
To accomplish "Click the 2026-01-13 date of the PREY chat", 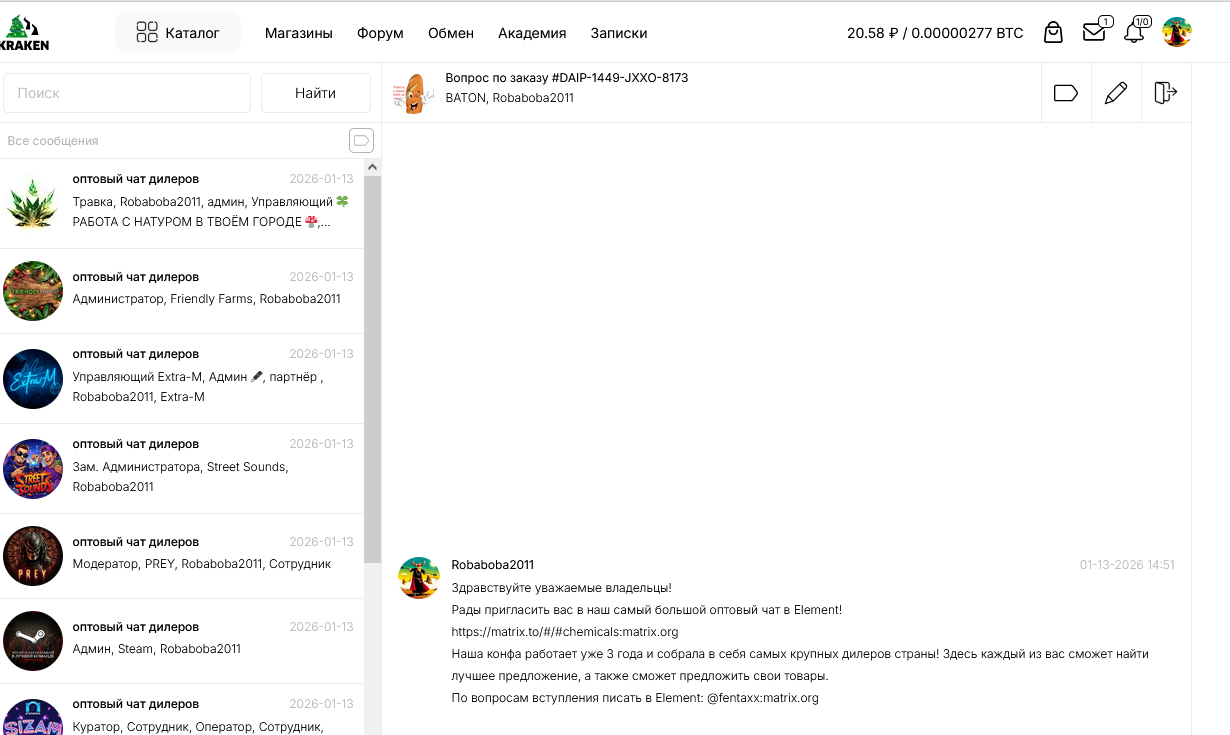I will (321, 542).
